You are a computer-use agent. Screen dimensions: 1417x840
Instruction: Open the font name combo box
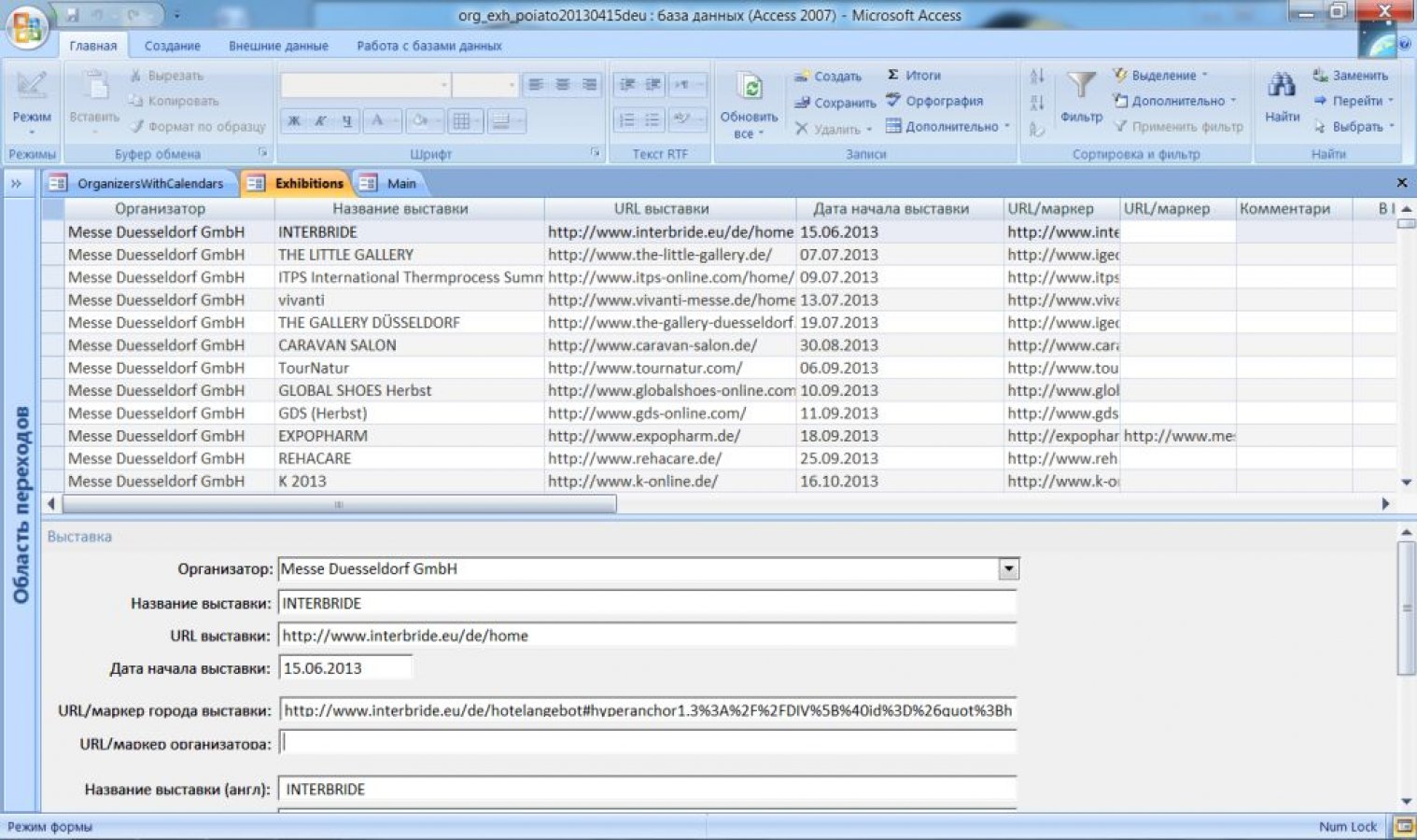[x=366, y=85]
